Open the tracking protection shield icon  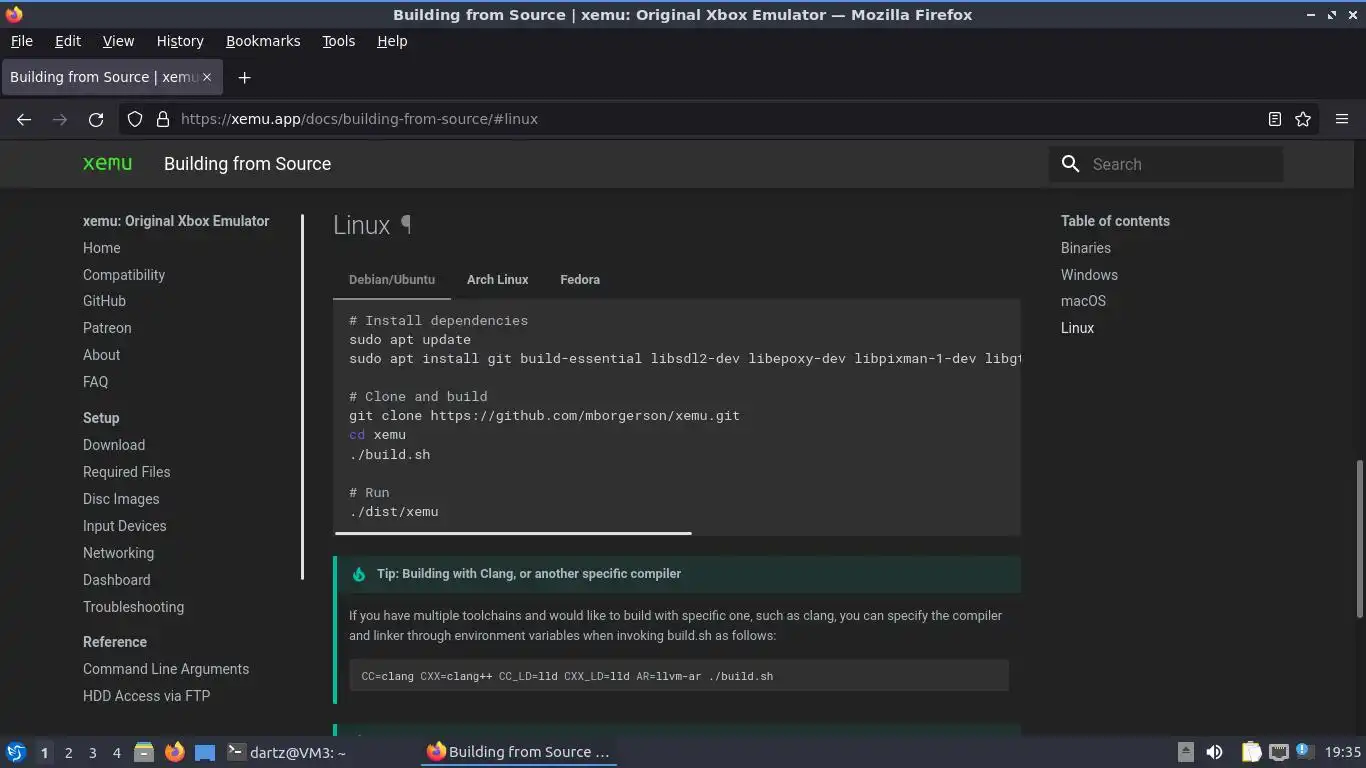(135, 119)
